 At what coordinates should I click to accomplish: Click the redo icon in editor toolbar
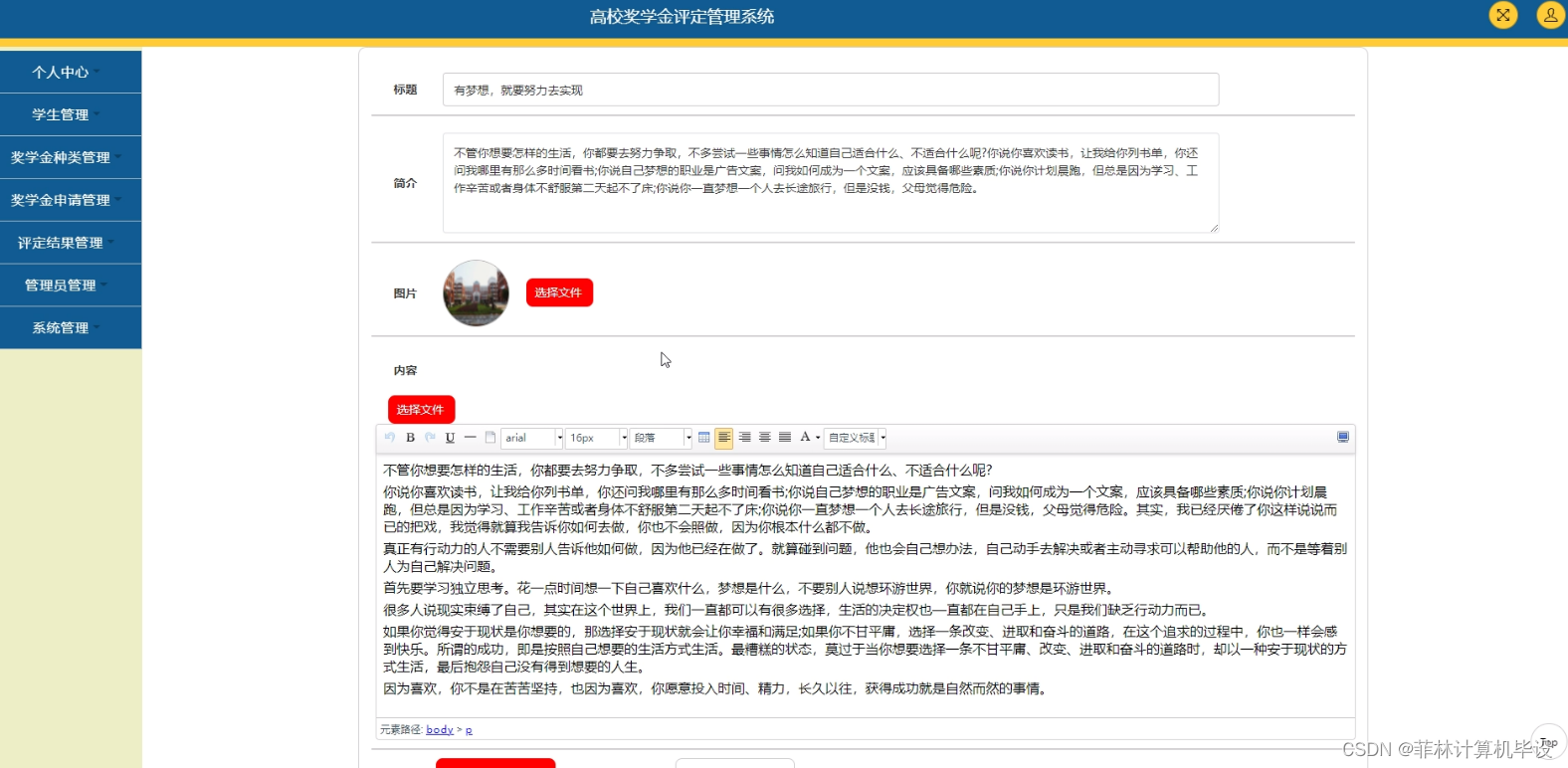click(x=430, y=438)
